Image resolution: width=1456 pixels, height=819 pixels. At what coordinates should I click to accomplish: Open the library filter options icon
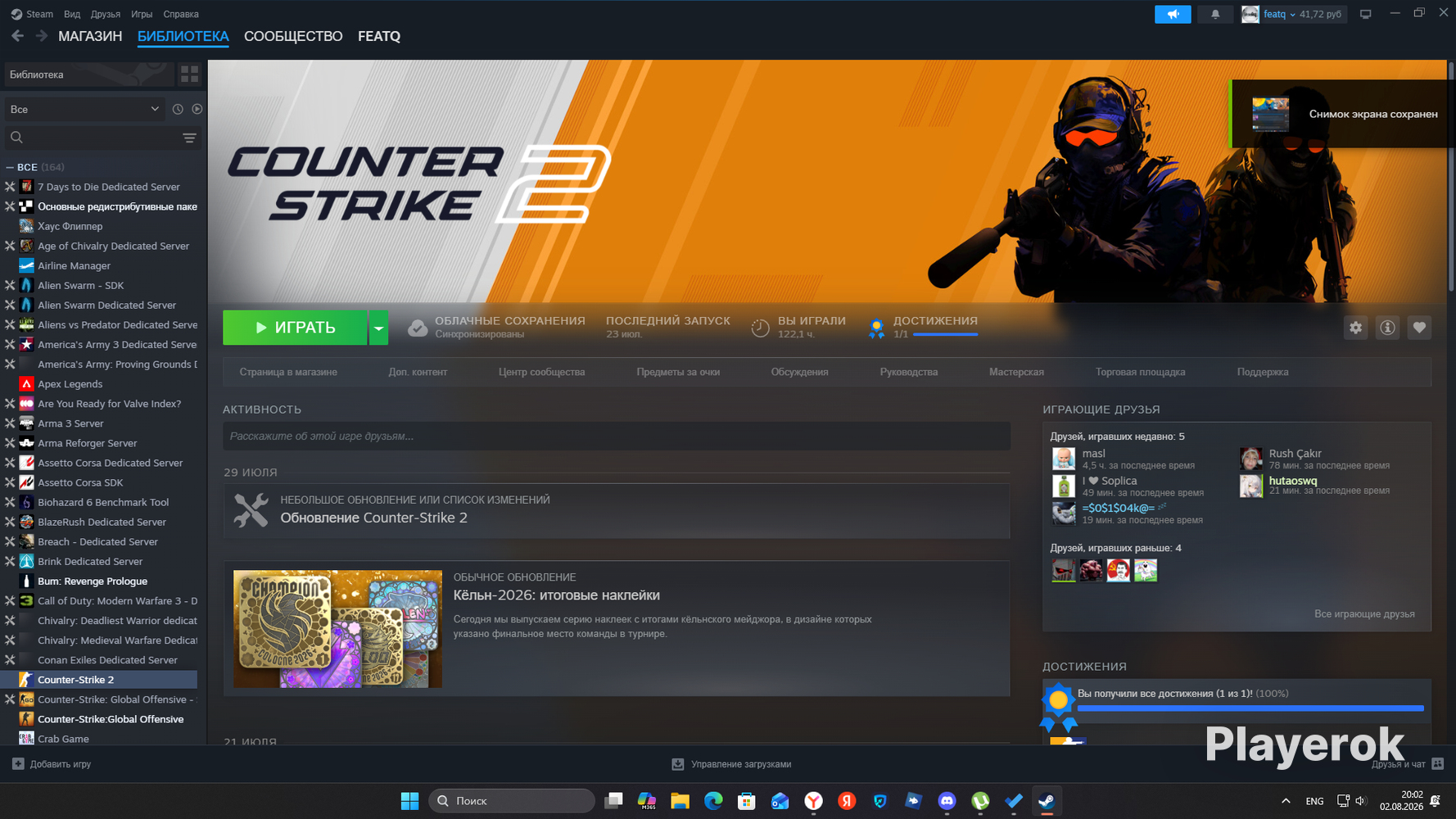pos(189,138)
